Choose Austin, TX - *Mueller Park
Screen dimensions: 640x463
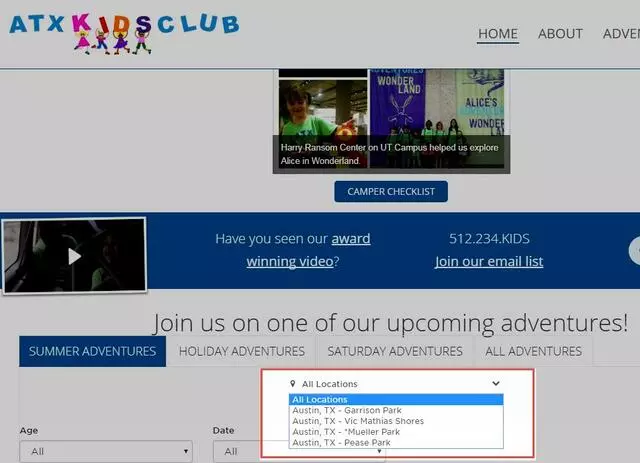[x=396, y=432]
